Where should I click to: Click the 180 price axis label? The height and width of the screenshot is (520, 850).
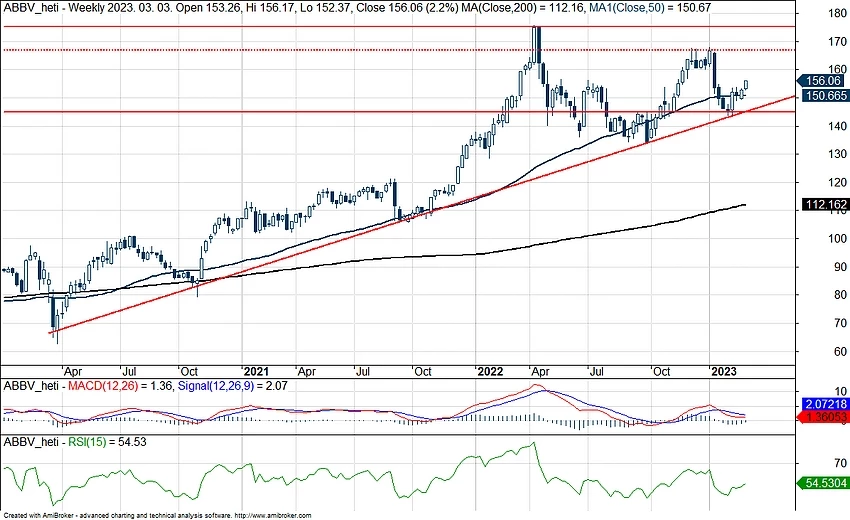[838, 14]
